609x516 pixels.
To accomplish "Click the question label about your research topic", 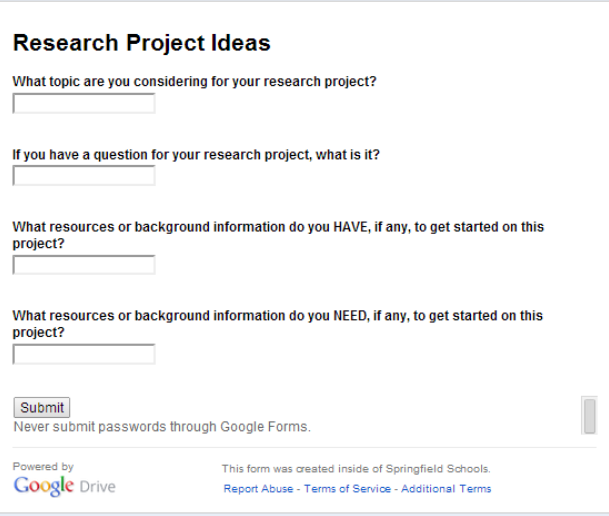I will pyautogui.click(x=194, y=82).
